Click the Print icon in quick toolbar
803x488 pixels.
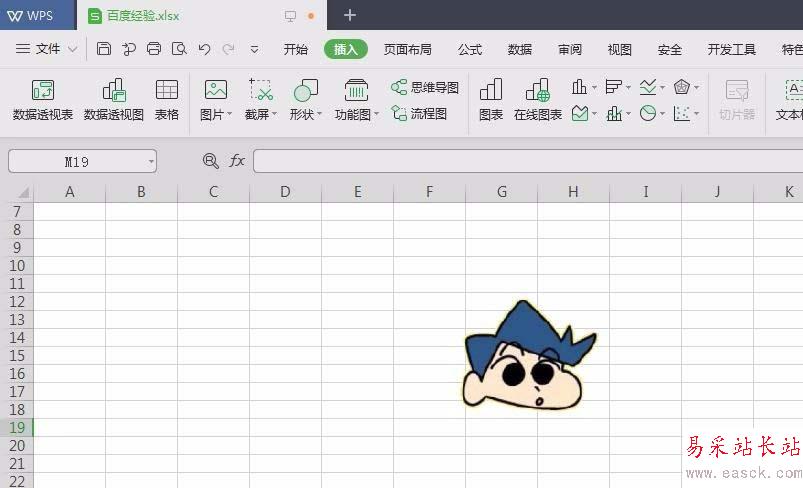point(154,49)
